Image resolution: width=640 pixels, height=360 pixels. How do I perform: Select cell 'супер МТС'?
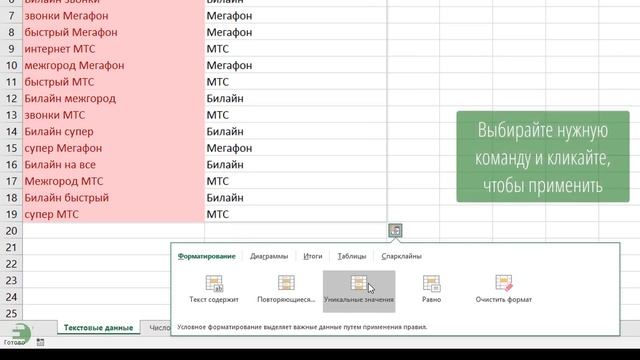pyautogui.click(x=113, y=214)
